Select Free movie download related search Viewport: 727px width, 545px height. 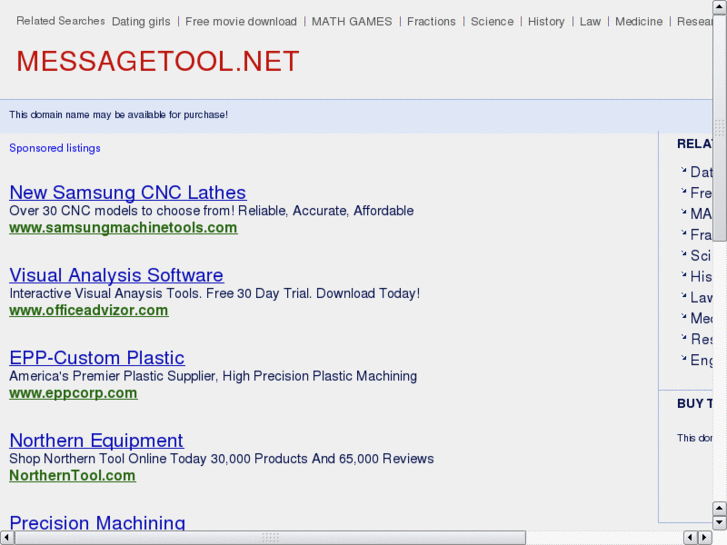[x=241, y=21]
